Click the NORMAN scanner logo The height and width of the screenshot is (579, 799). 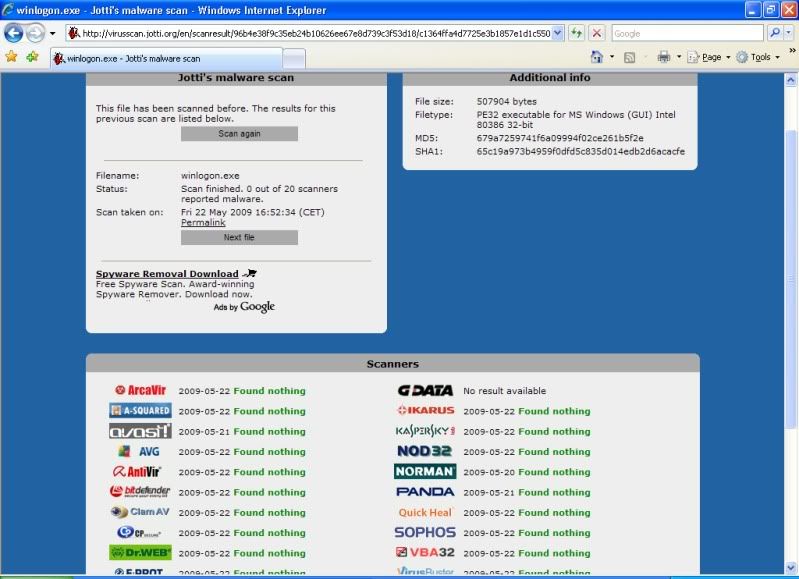[x=425, y=471]
